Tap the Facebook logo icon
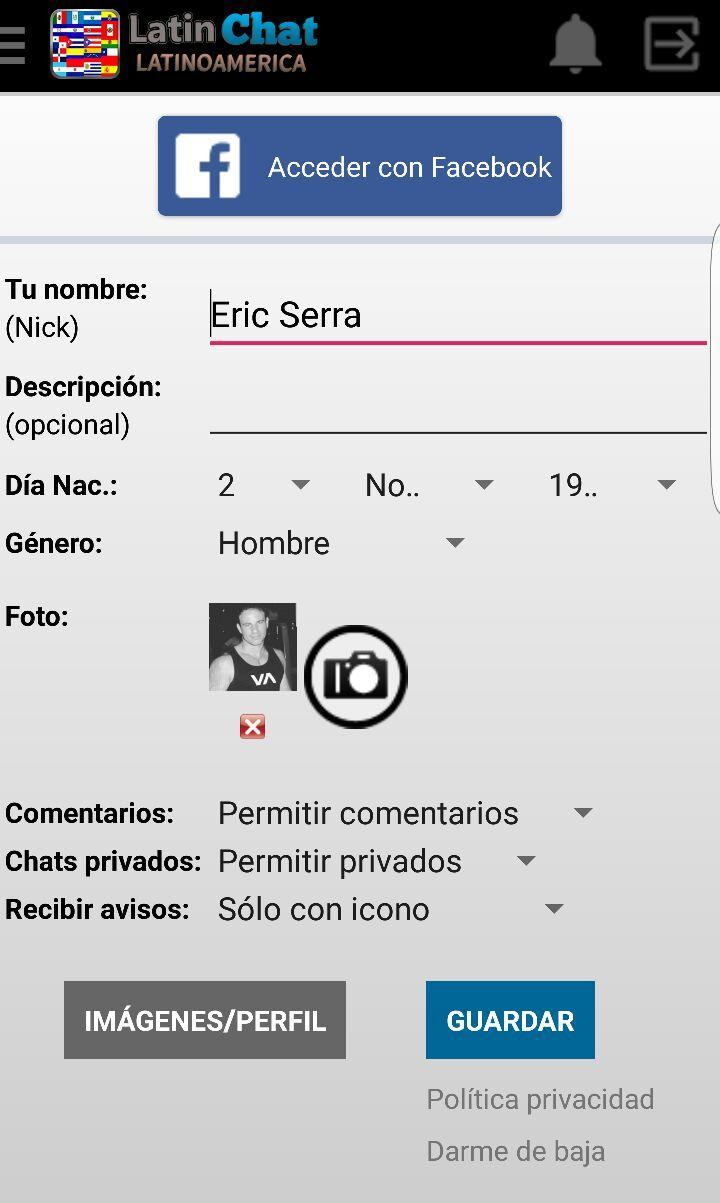Screen dimensions: 720x1203 point(208,166)
